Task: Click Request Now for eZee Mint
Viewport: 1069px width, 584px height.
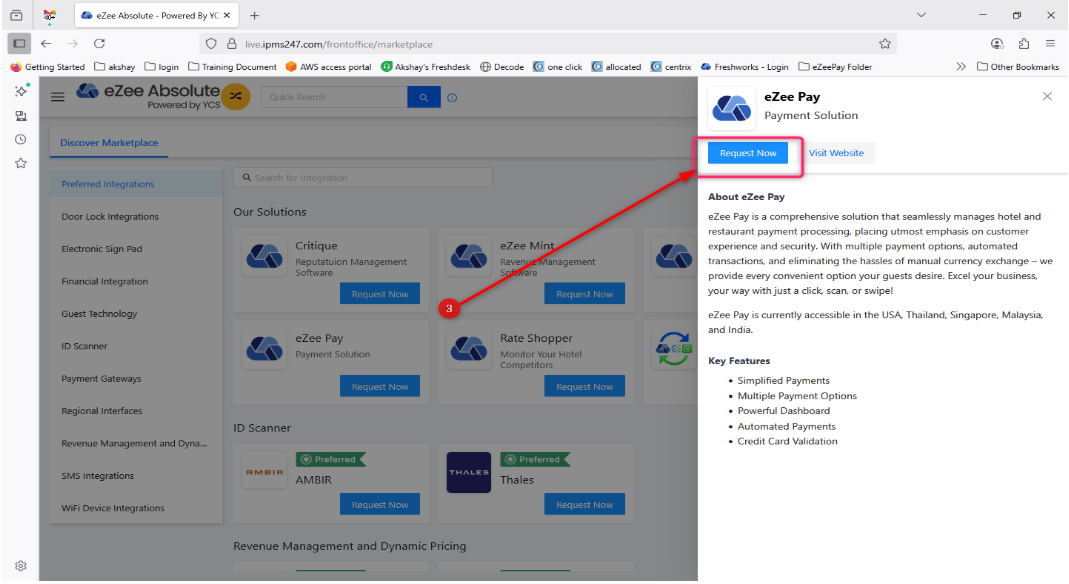Action: point(584,294)
